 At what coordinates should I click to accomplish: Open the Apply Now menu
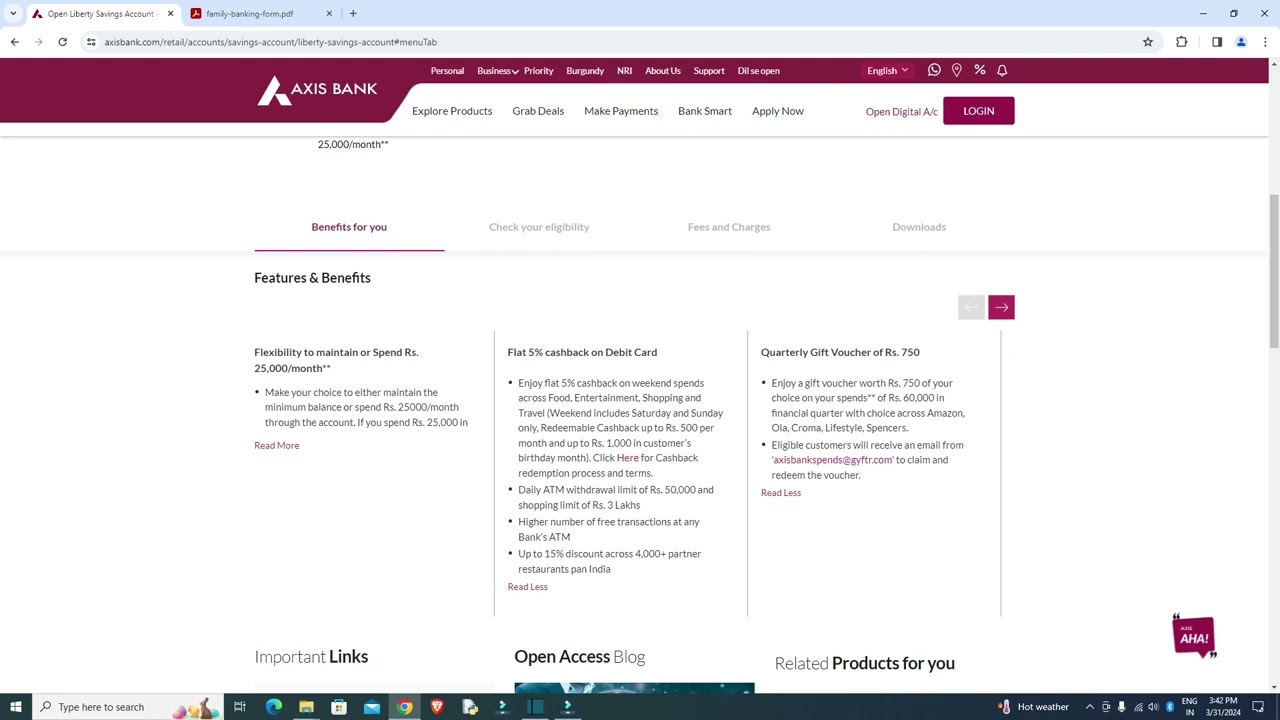[778, 111]
